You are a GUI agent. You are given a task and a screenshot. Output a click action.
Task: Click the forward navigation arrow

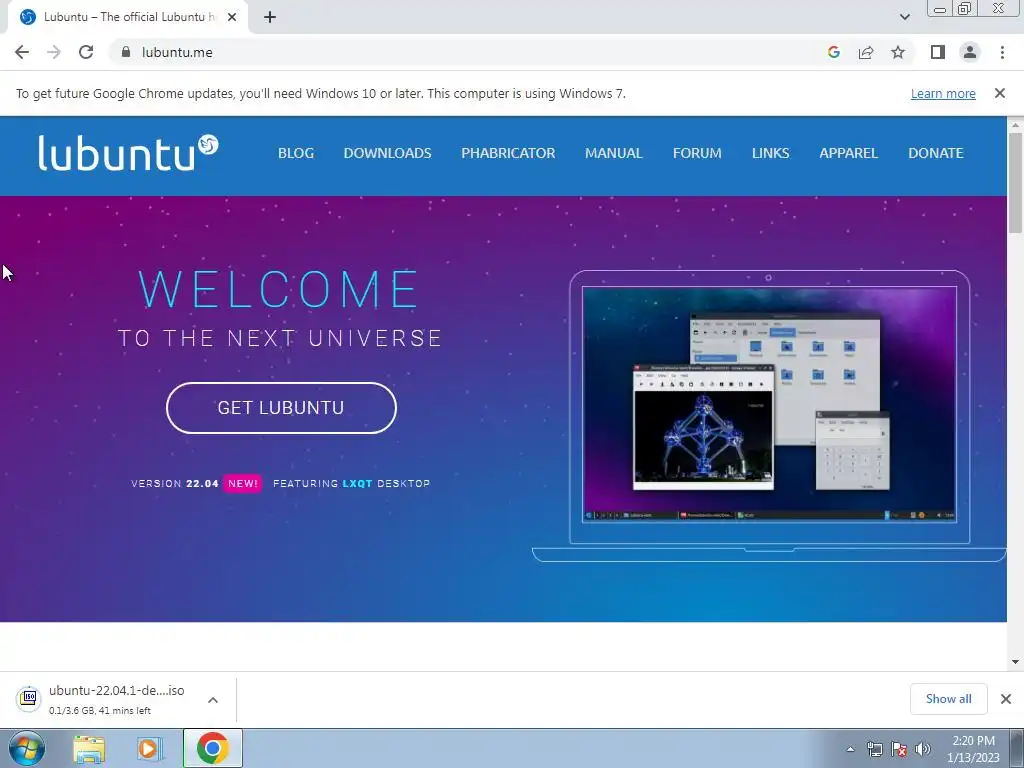click(54, 52)
